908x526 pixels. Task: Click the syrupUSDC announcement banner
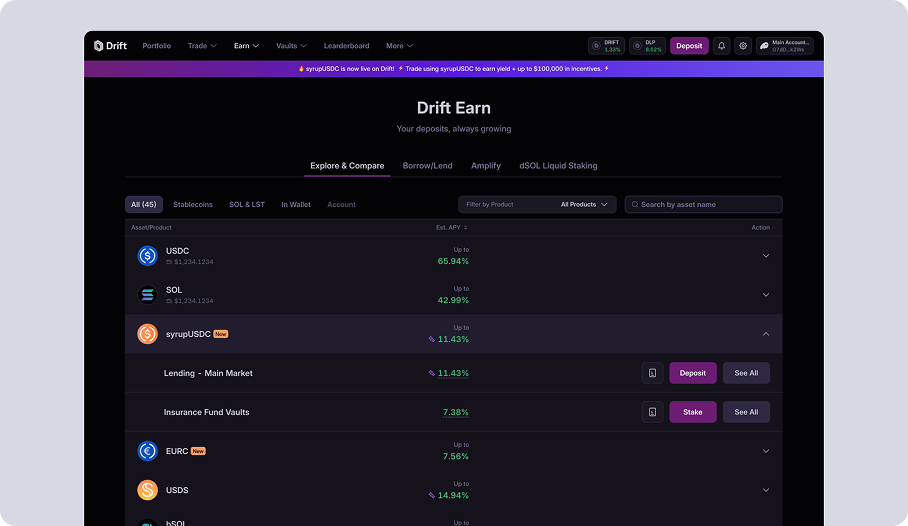453,68
